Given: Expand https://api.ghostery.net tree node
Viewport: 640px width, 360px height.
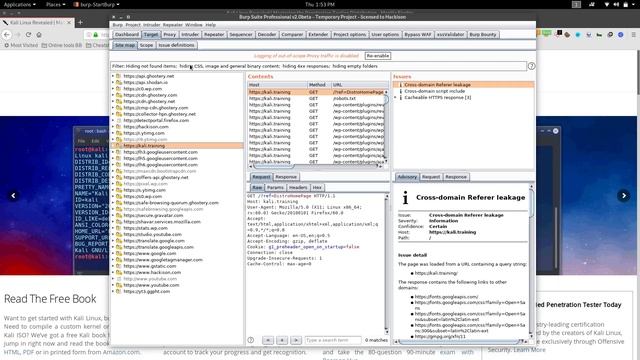Looking at the screenshot, I should point(113,76).
